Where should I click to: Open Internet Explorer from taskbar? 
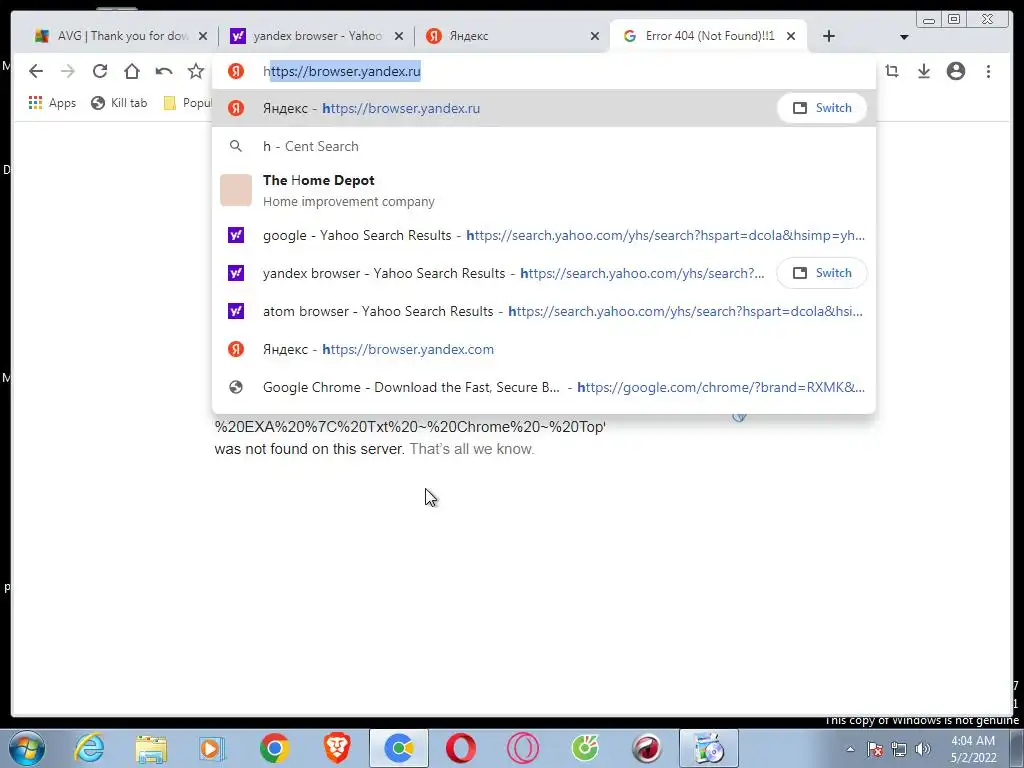pos(89,748)
